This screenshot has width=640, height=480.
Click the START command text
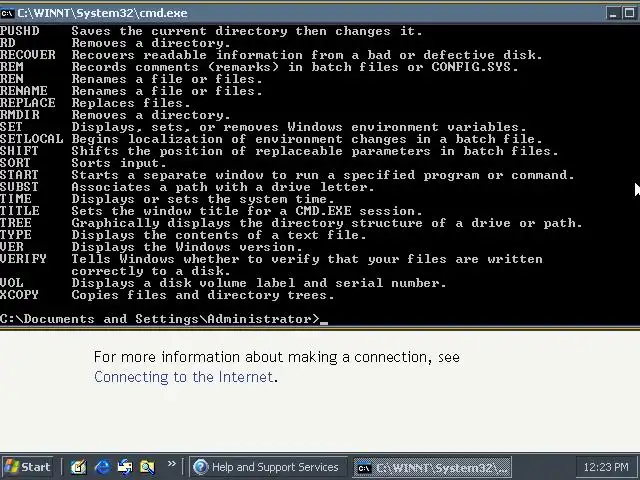(x=19, y=175)
